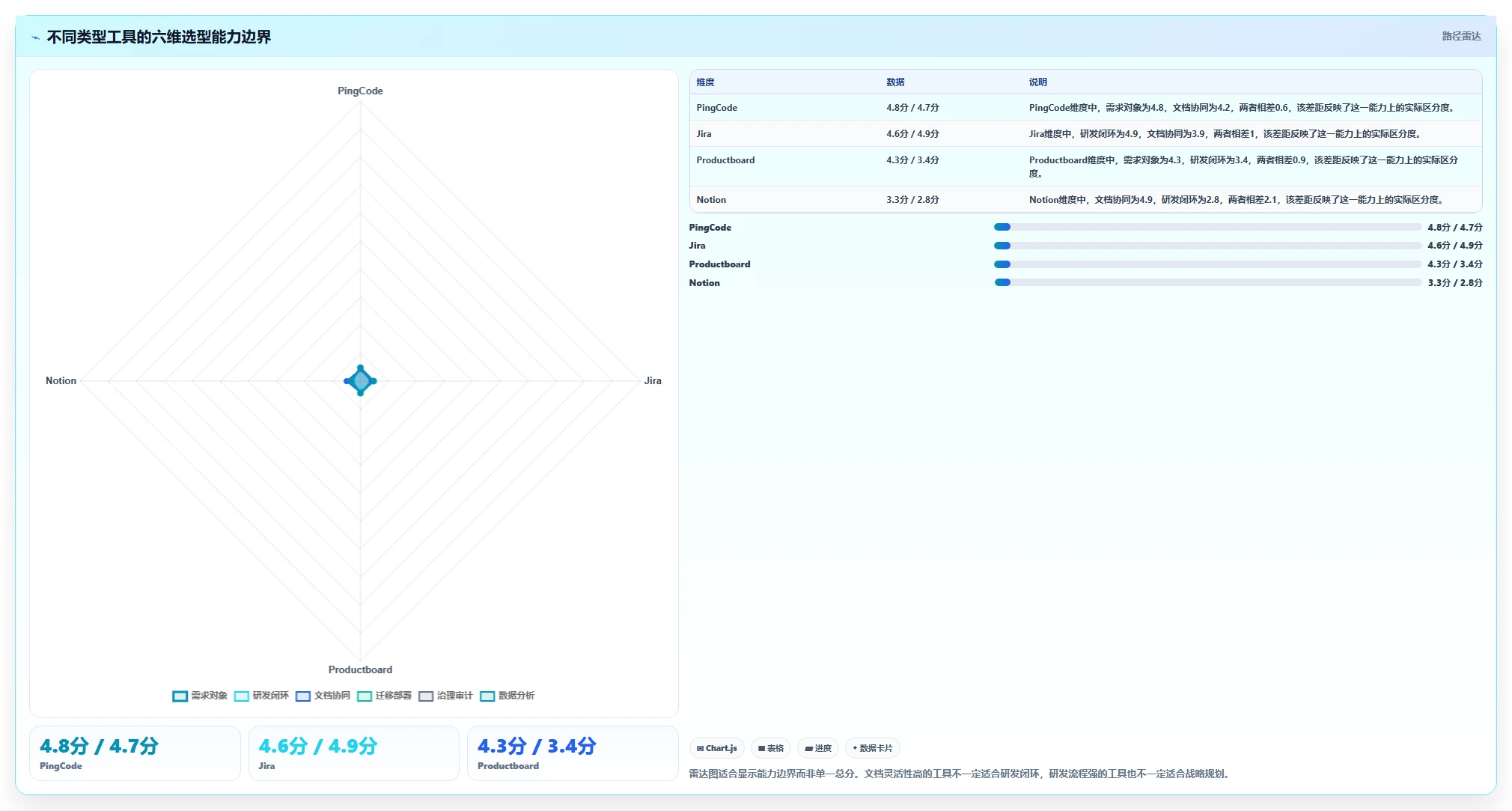
Task: Hide the 治理审计 legend dataset
Action: tap(445, 696)
